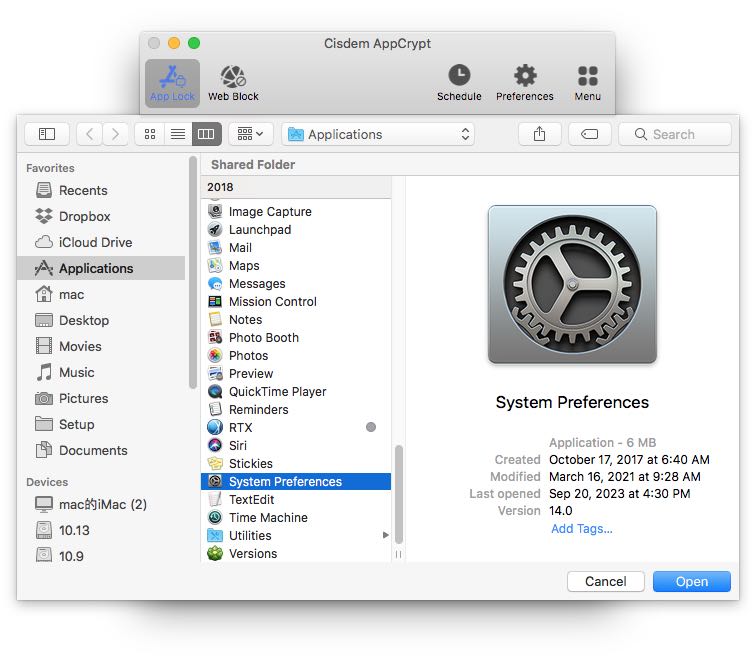Select Siri in the app list
756x662 pixels.
click(296, 446)
